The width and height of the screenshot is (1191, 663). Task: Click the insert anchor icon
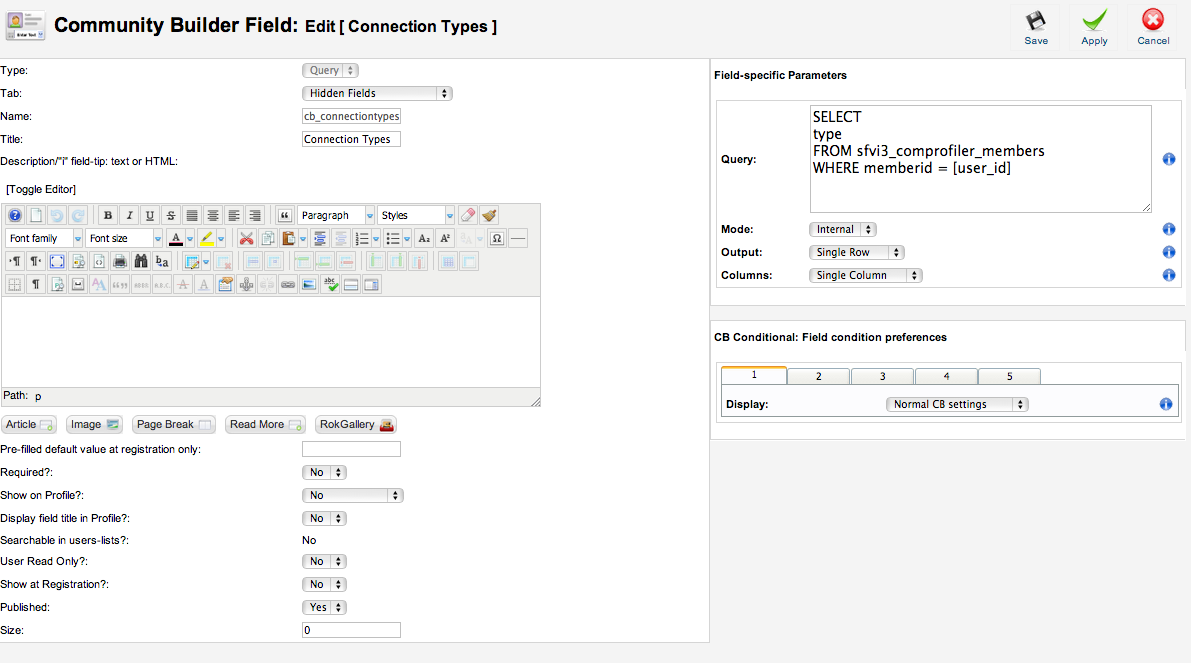click(246, 285)
